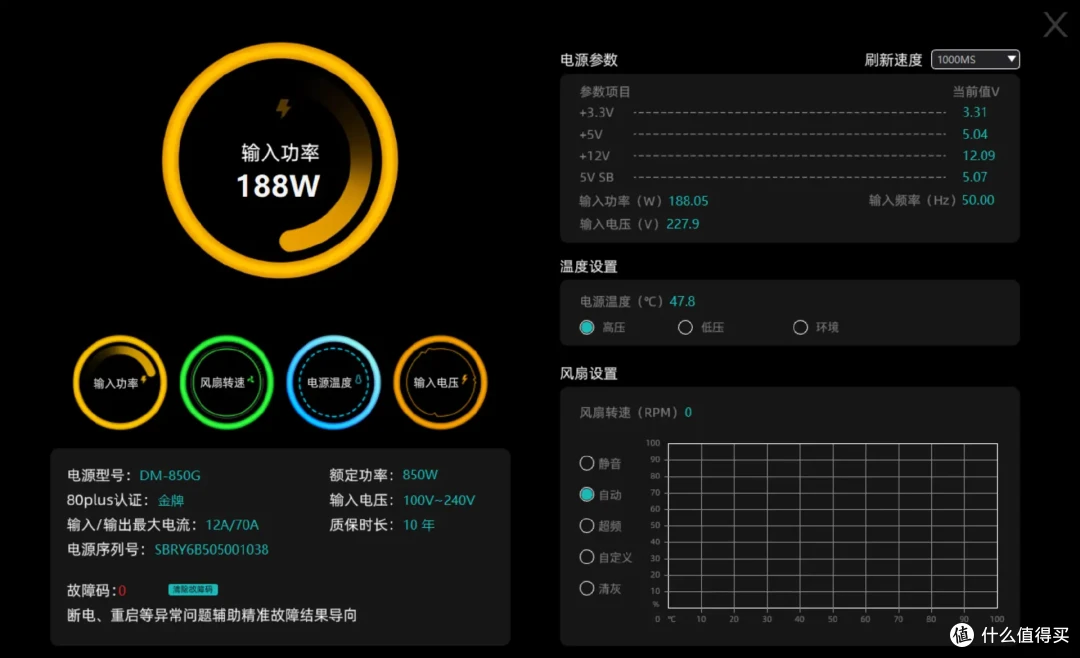Click the 输入功率 circular gauge icon
This screenshot has width=1080, height=658.
(x=120, y=382)
